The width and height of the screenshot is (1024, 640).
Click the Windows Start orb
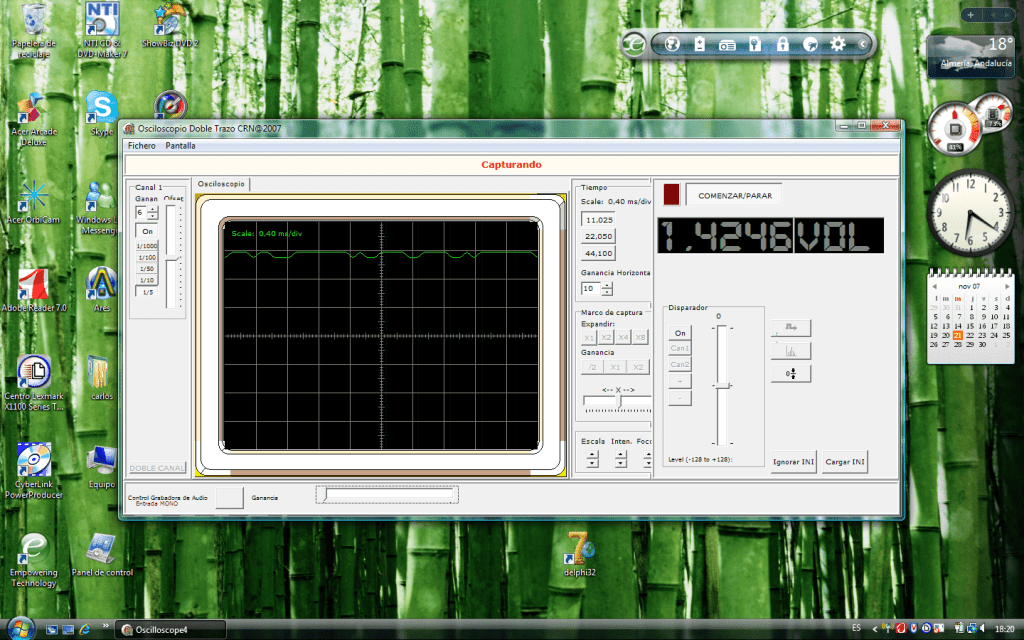(20, 627)
